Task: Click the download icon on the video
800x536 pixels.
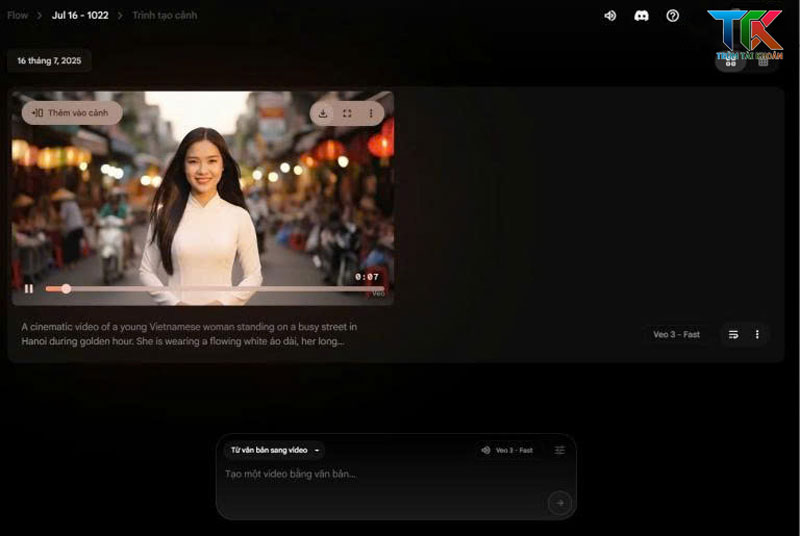Action: coord(323,113)
